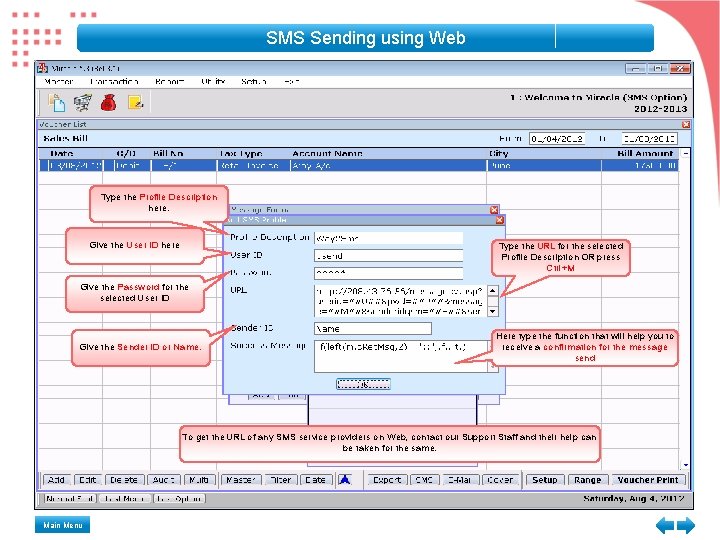
Task: Click the Setup button in bottom bar
Action: pos(545,480)
